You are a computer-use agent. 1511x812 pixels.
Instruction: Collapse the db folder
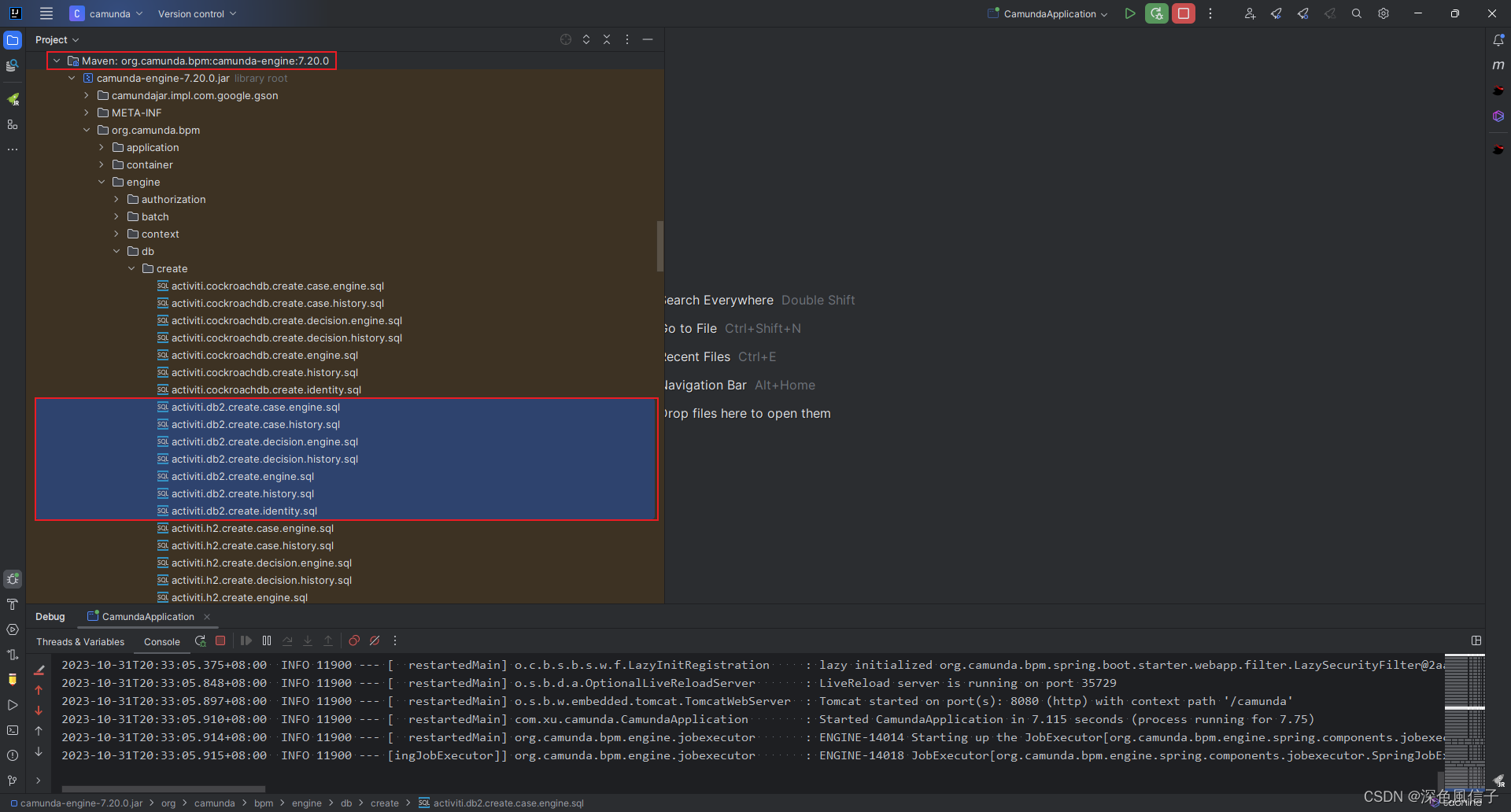[x=116, y=251]
